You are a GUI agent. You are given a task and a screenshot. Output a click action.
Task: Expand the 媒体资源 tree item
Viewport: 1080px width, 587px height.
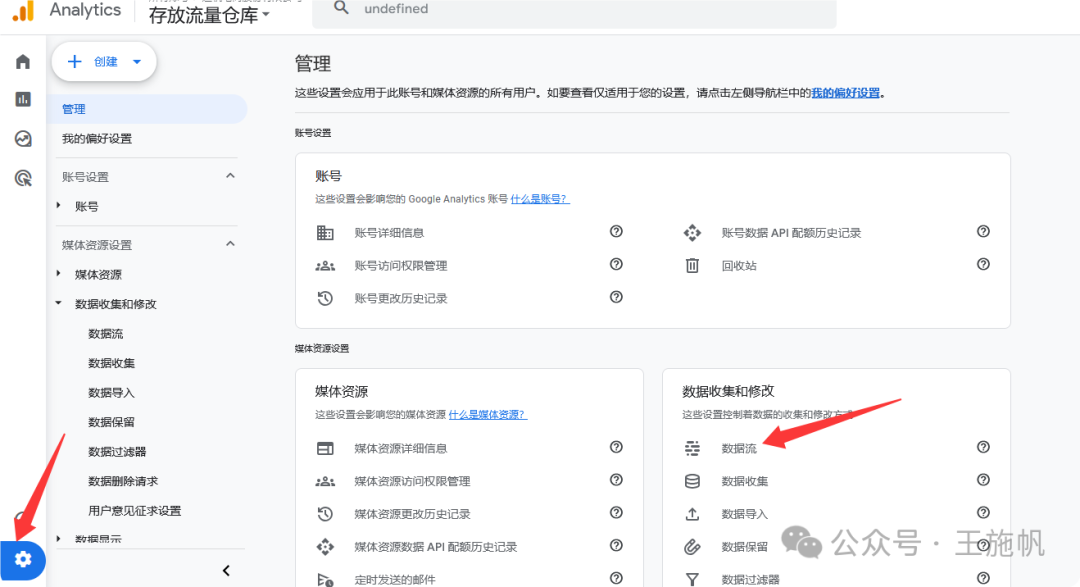click(x=59, y=274)
